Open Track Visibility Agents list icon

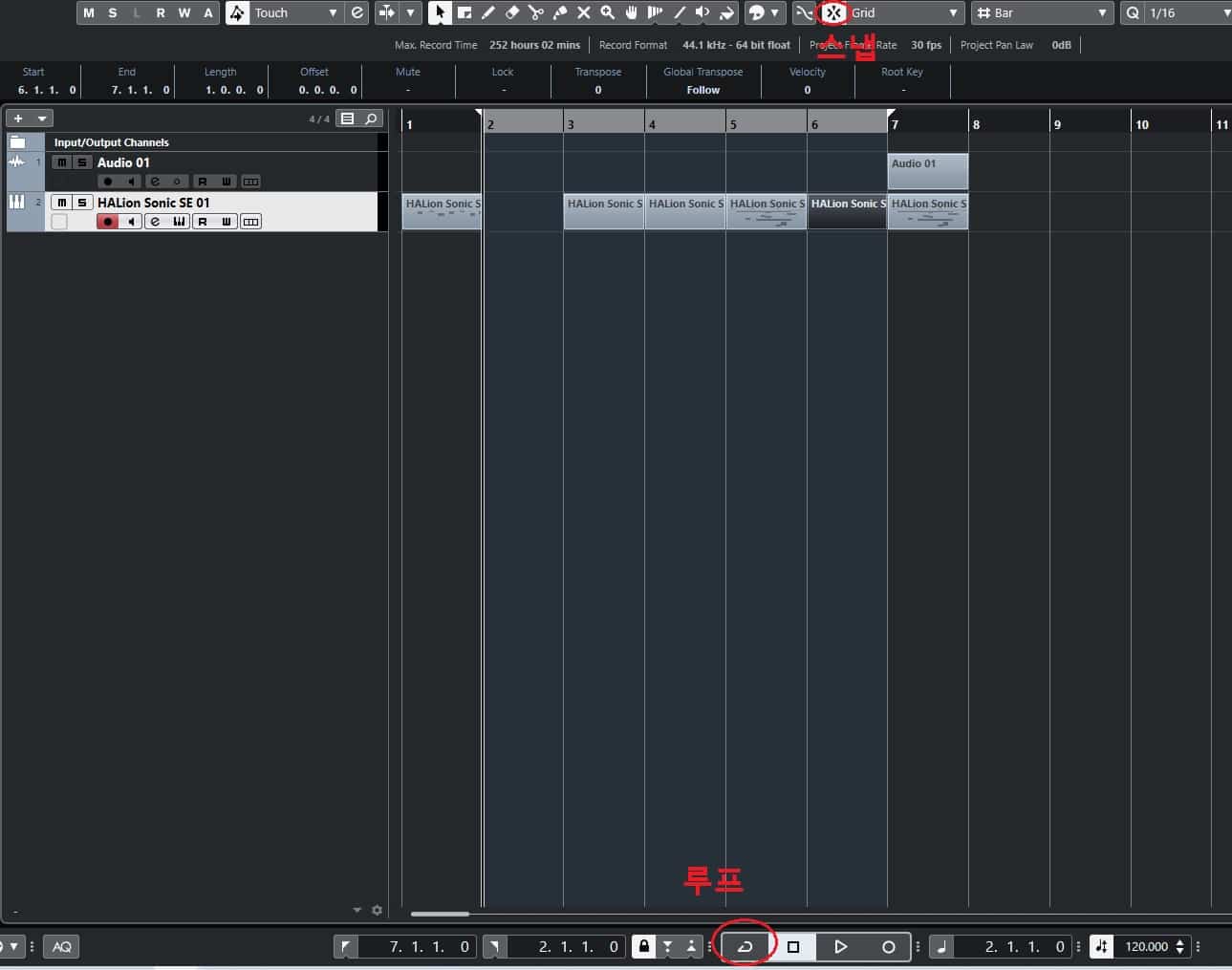(348, 119)
